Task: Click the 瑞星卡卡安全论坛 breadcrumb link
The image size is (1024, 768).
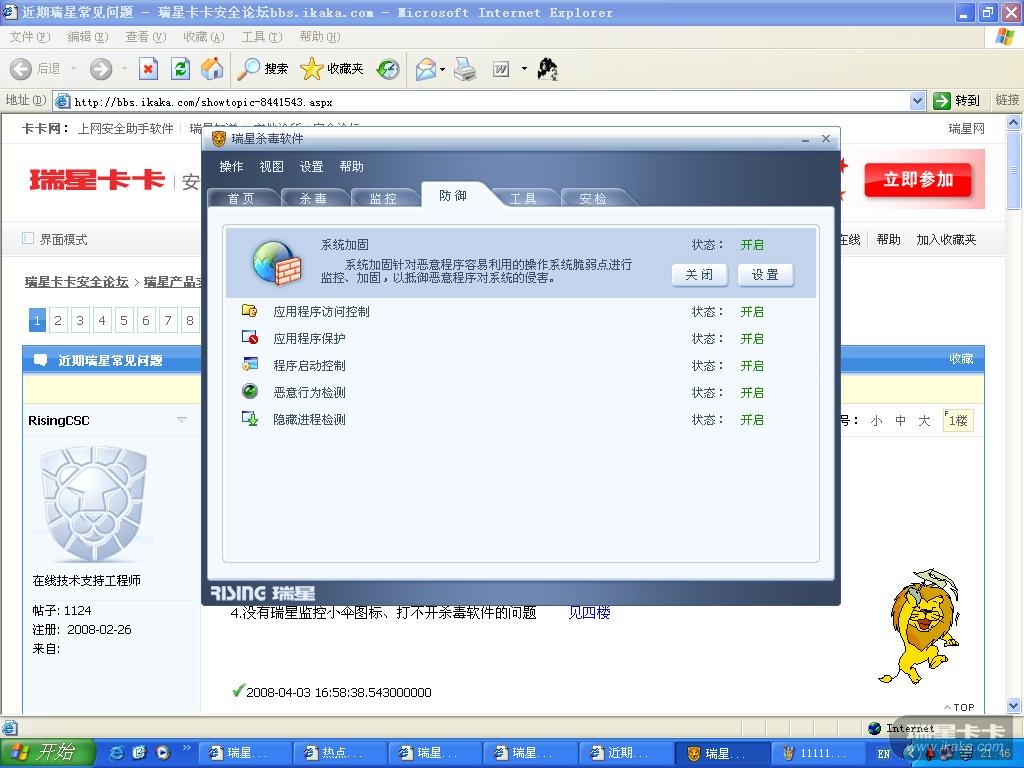Action: pyautogui.click(x=76, y=281)
